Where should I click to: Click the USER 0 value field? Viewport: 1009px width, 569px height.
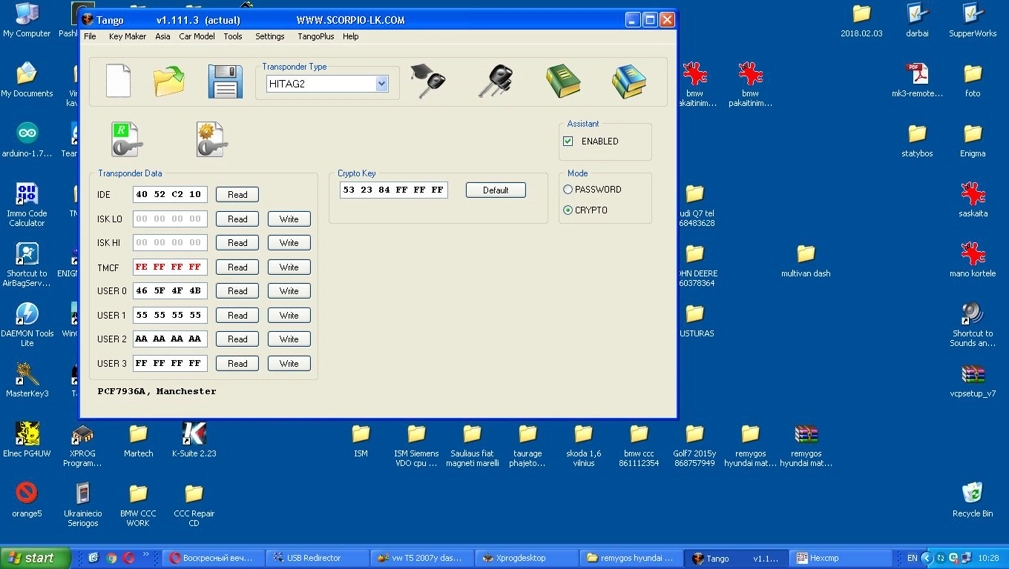(170, 291)
